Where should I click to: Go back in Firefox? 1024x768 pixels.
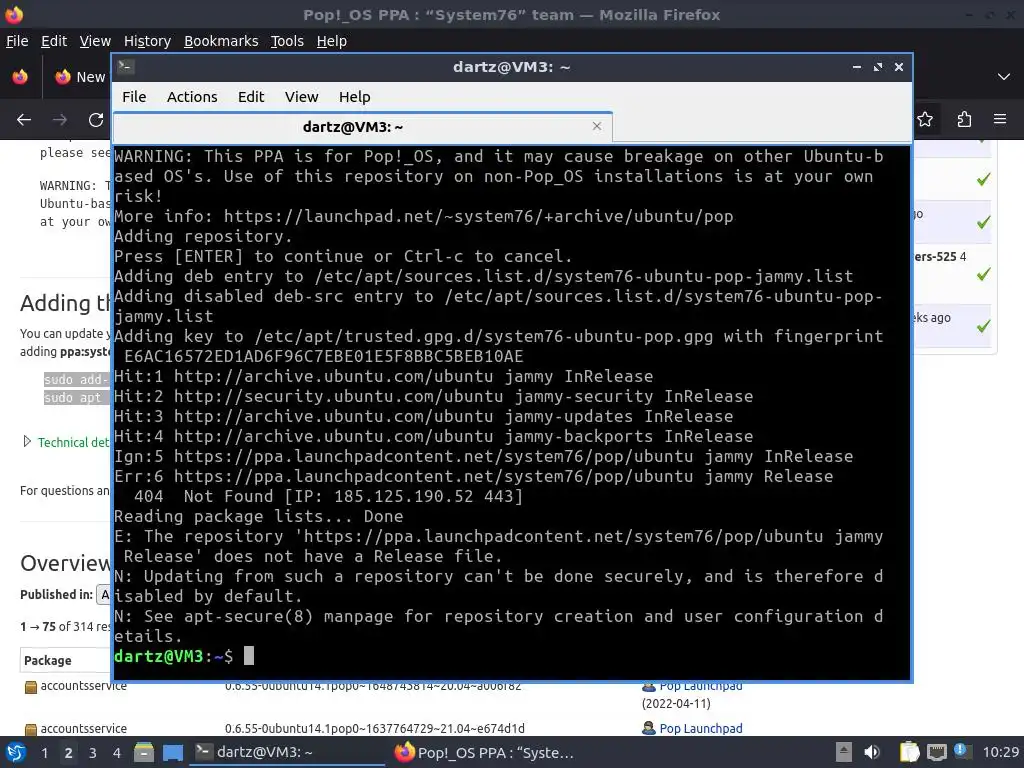tap(24, 120)
